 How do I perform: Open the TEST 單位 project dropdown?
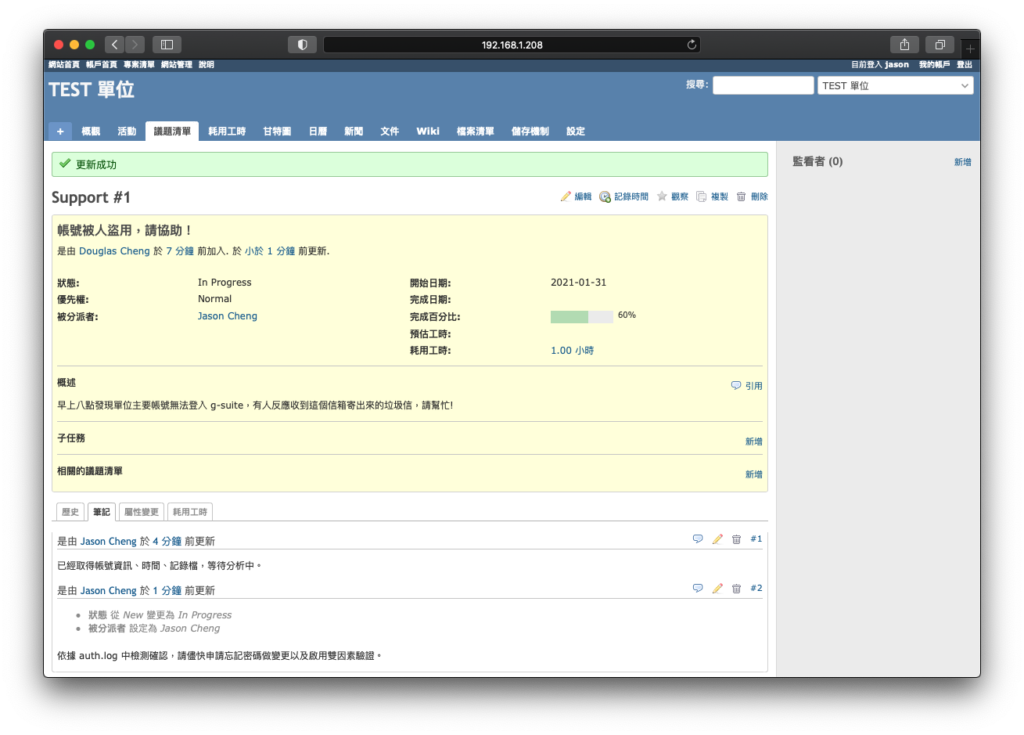(895, 86)
